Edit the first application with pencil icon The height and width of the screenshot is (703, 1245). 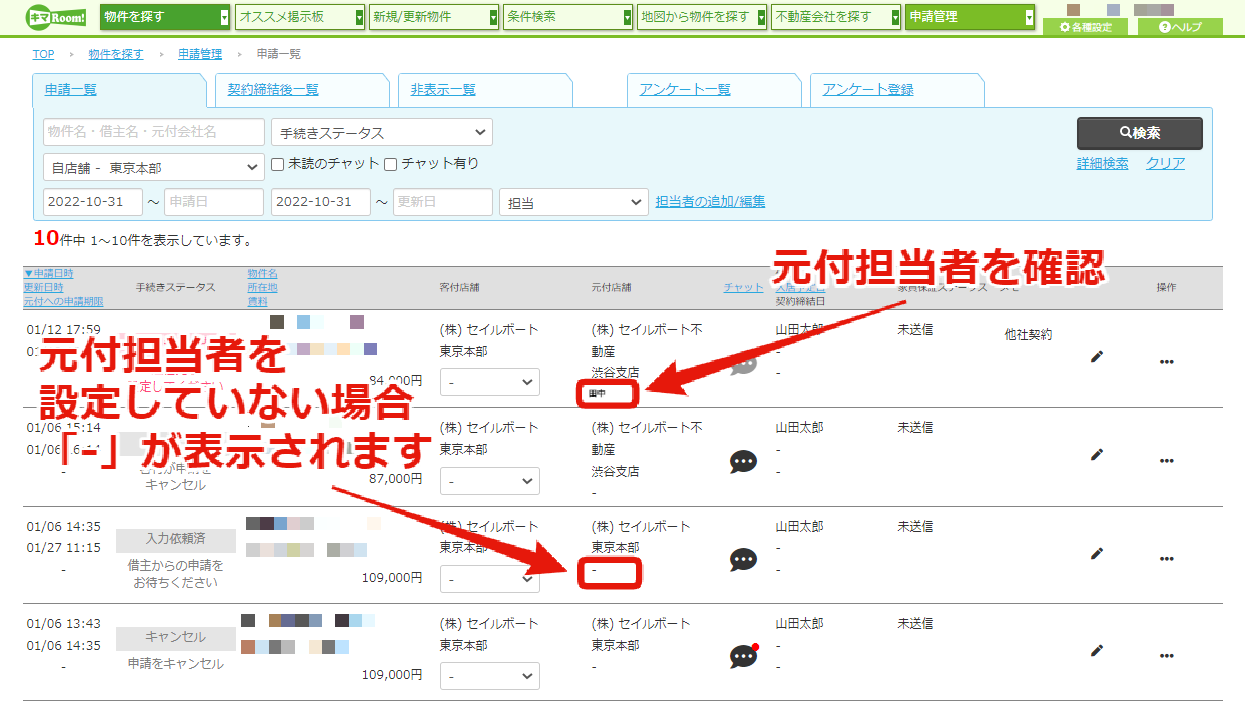1097,356
